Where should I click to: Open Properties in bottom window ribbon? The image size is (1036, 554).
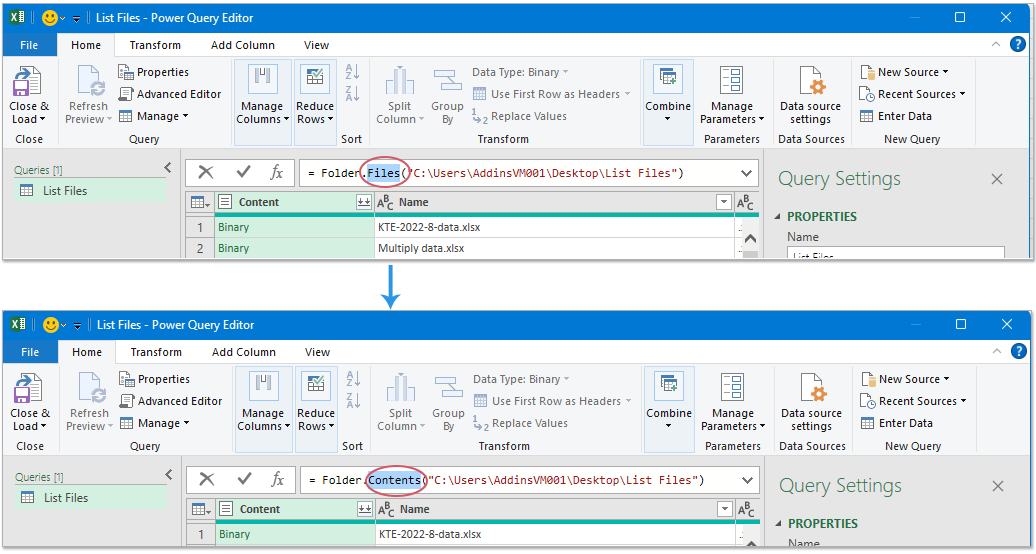(x=155, y=379)
